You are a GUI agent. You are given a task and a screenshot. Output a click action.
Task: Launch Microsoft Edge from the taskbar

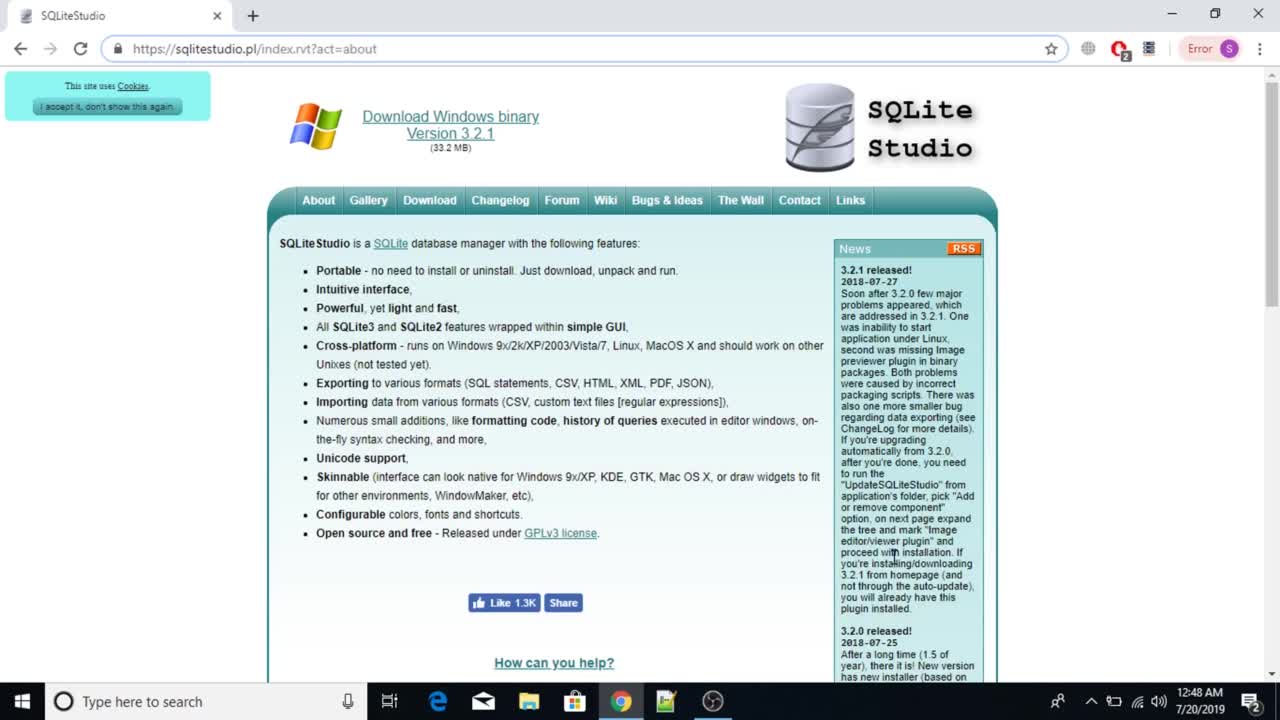pyautogui.click(x=438, y=701)
